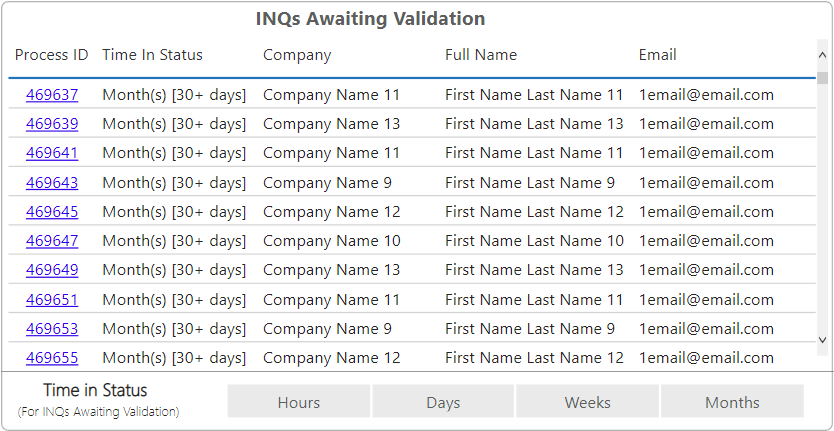The height and width of the screenshot is (431, 834).
Task: Sort by Process ID column header
Action: coord(52,55)
